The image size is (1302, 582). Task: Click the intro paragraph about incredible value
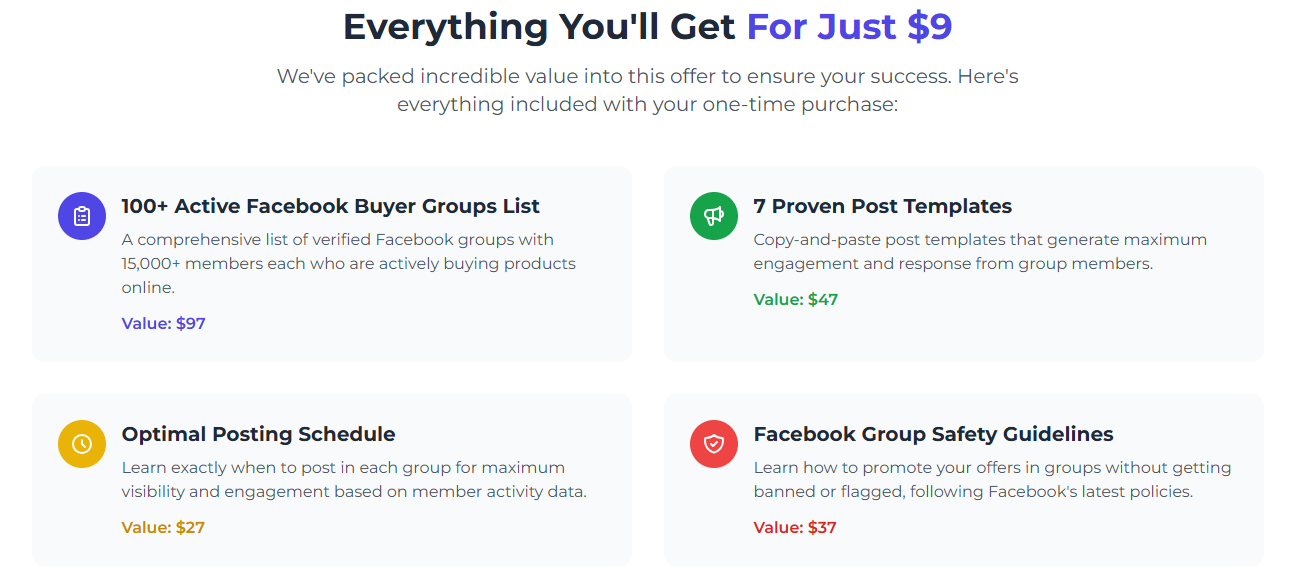coord(647,76)
